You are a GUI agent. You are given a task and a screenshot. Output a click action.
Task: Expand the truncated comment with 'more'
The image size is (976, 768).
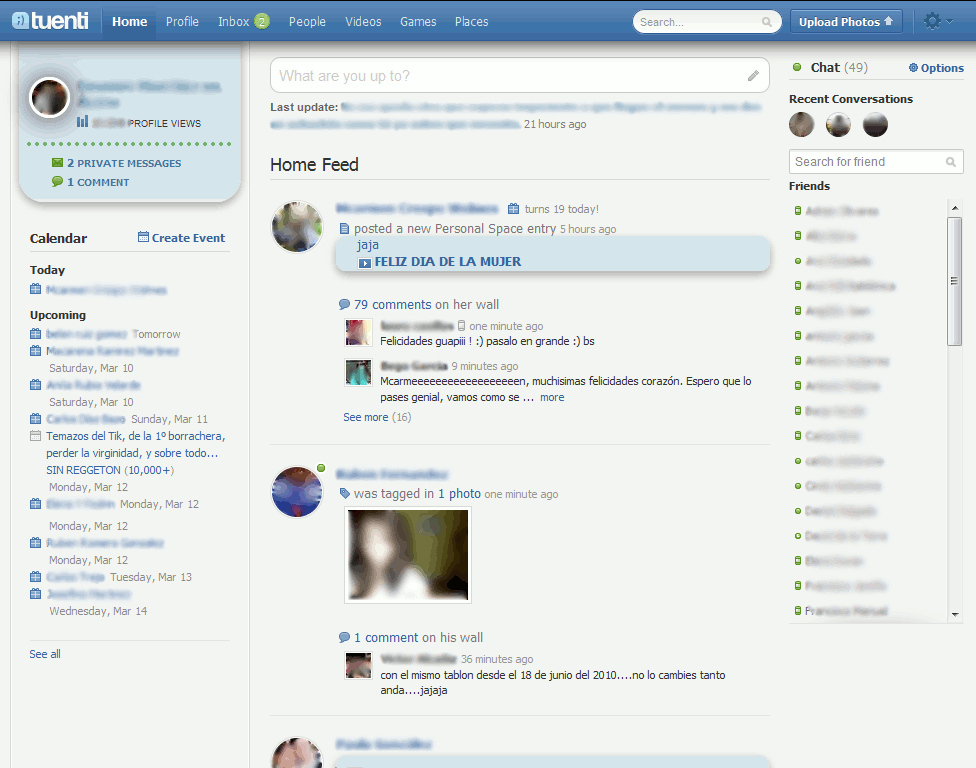(552, 397)
